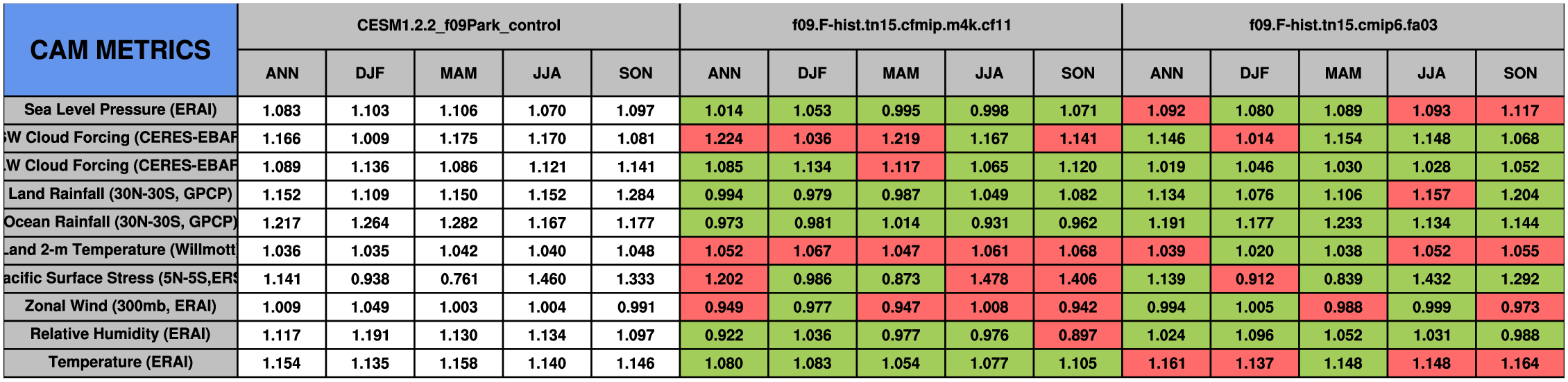Select the cell showing 1.460

tap(547, 279)
